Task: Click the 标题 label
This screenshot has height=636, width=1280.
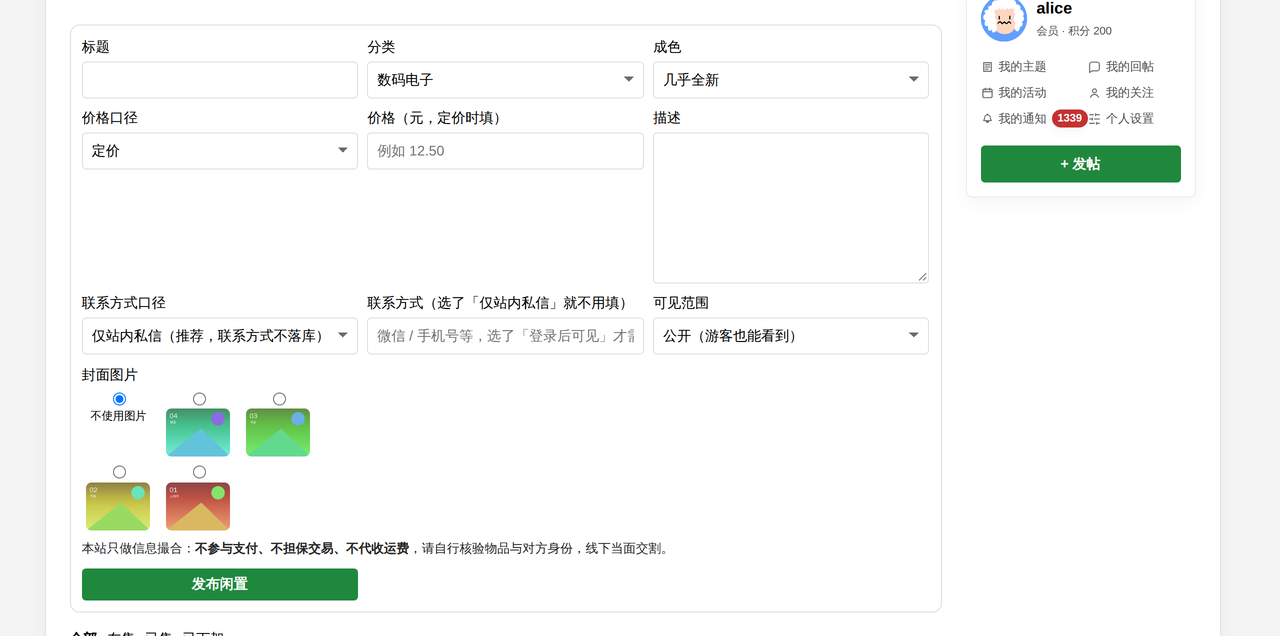Action: (96, 47)
